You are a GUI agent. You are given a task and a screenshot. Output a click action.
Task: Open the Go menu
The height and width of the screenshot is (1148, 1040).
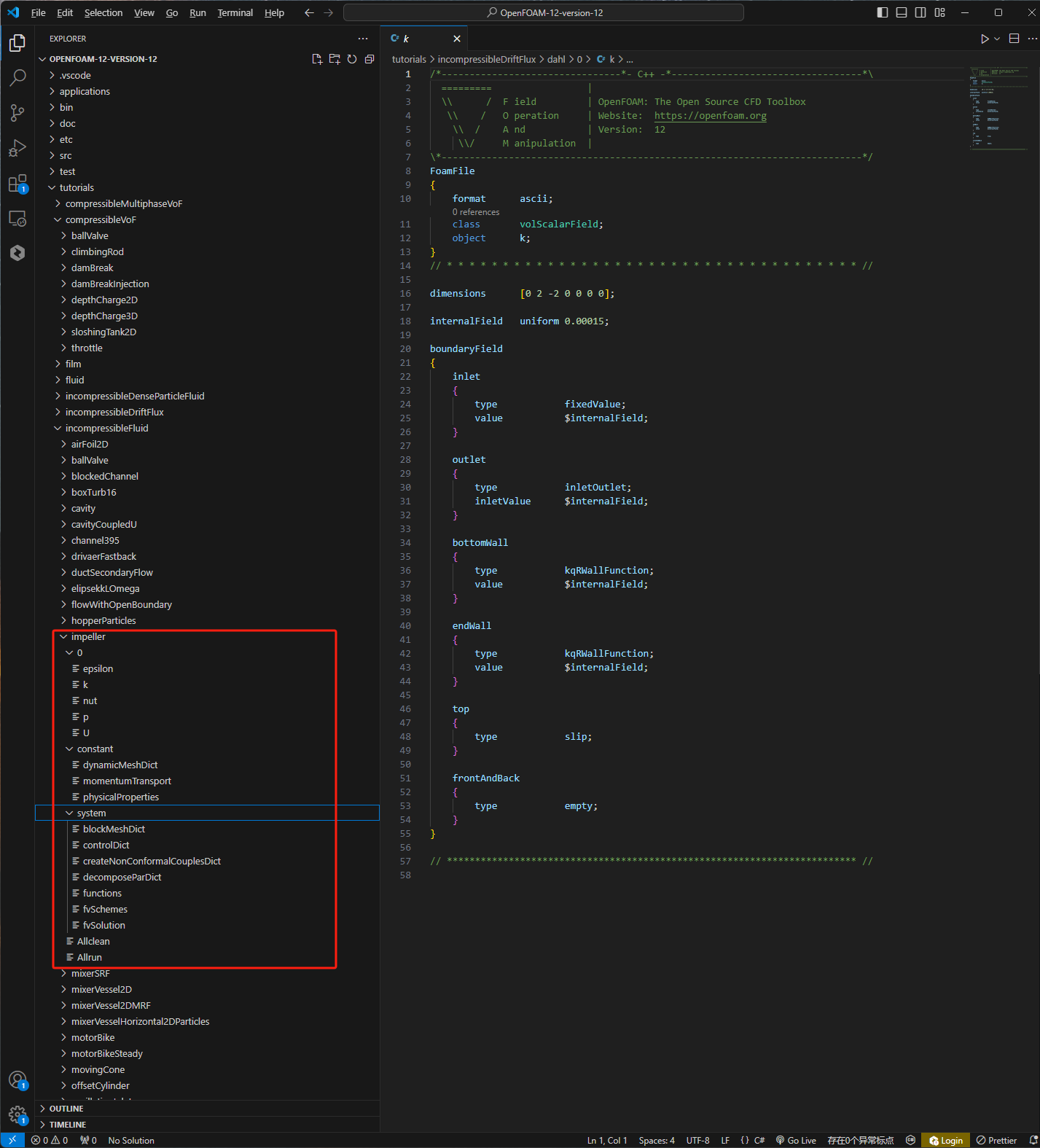click(172, 12)
